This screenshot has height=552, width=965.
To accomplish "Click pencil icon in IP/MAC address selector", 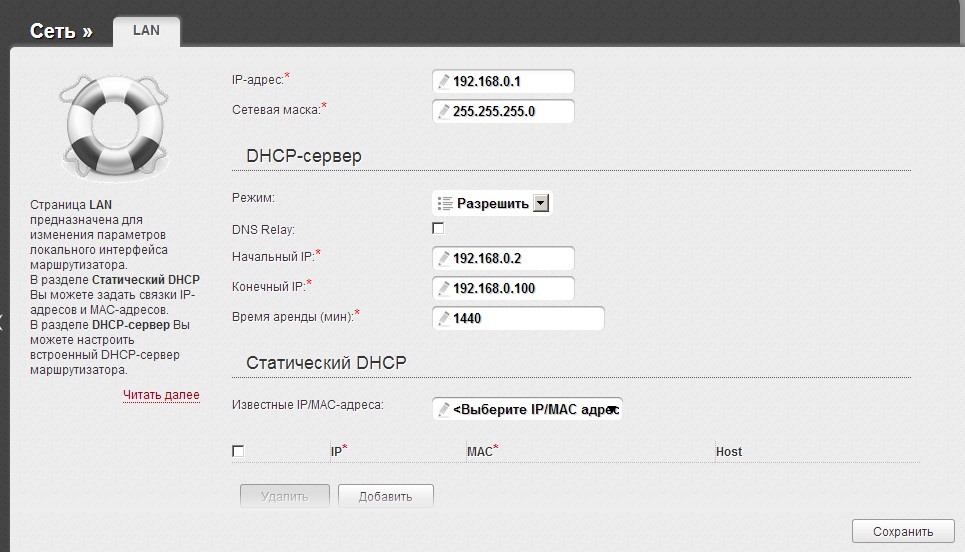I will click(x=443, y=409).
